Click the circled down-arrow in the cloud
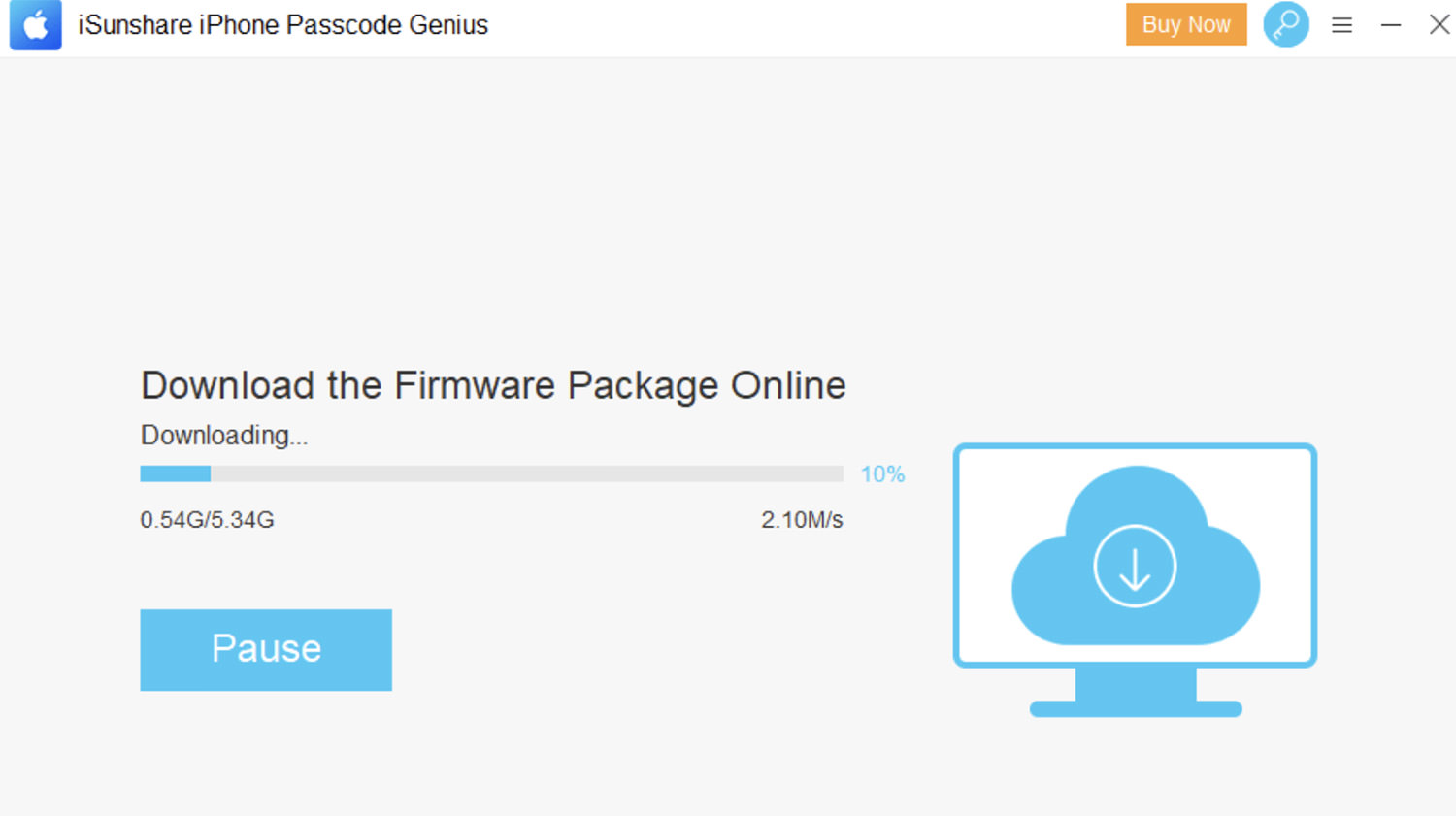The height and width of the screenshot is (816, 1456). click(x=1135, y=566)
